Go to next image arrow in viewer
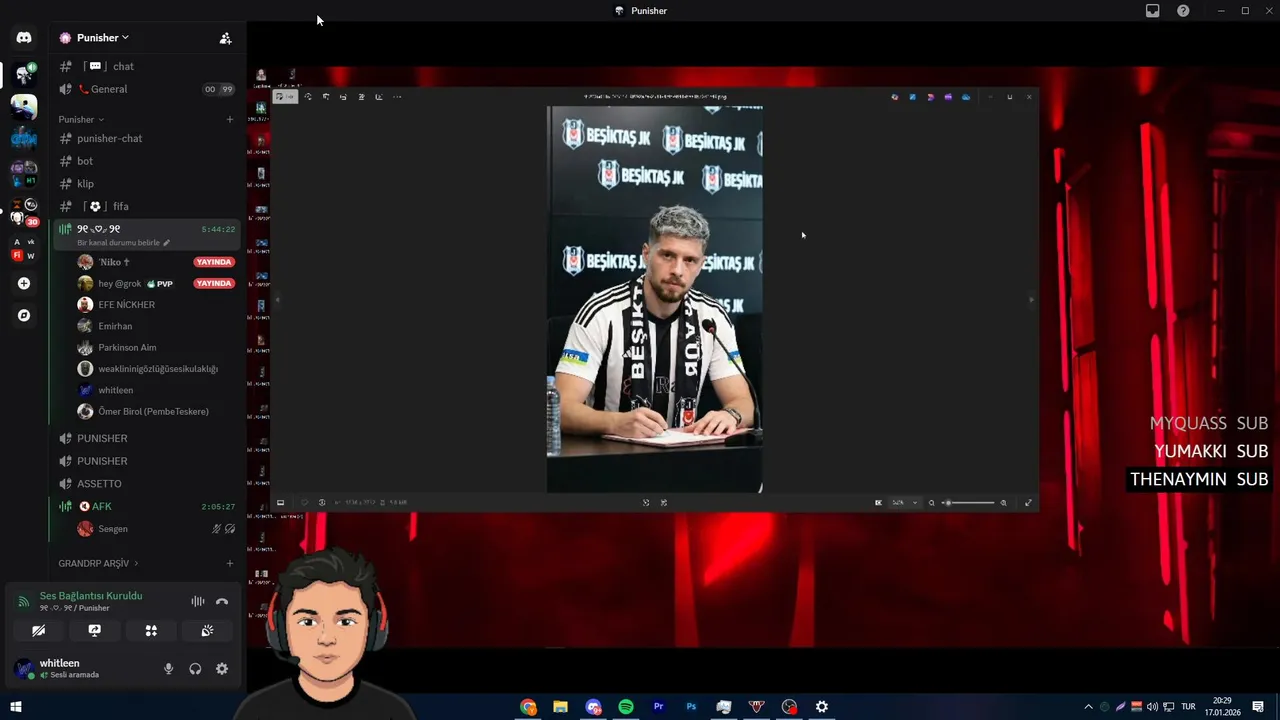The width and height of the screenshot is (1280, 720). coord(1031,299)
